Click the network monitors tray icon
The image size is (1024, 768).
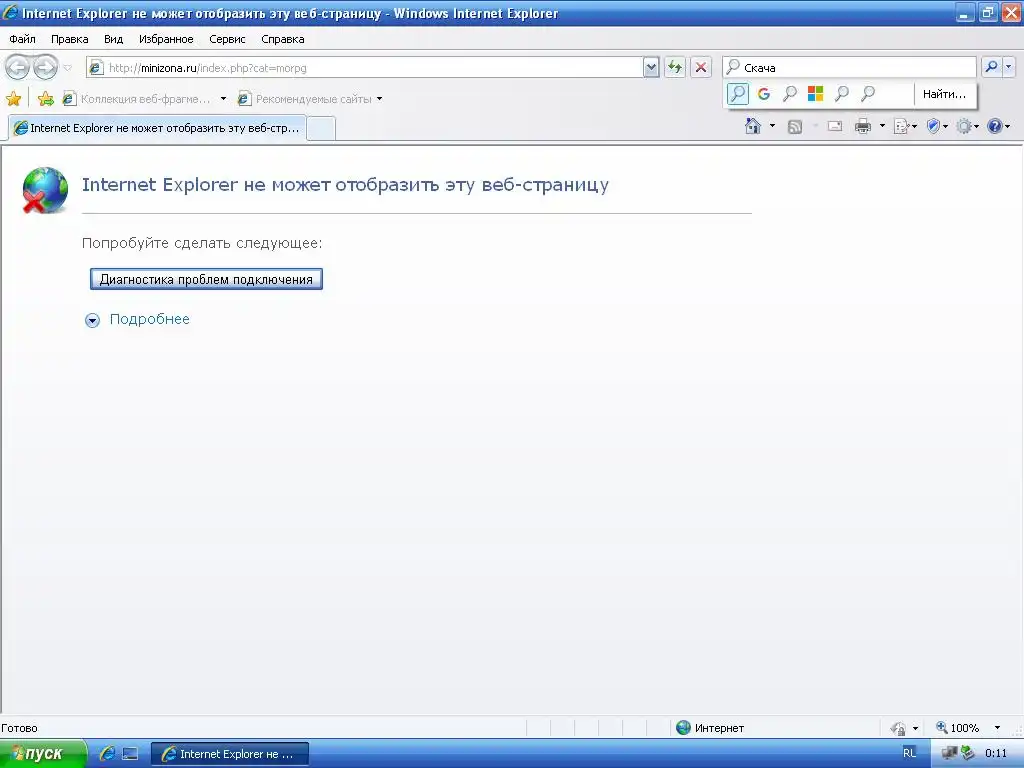click(948, 754)
